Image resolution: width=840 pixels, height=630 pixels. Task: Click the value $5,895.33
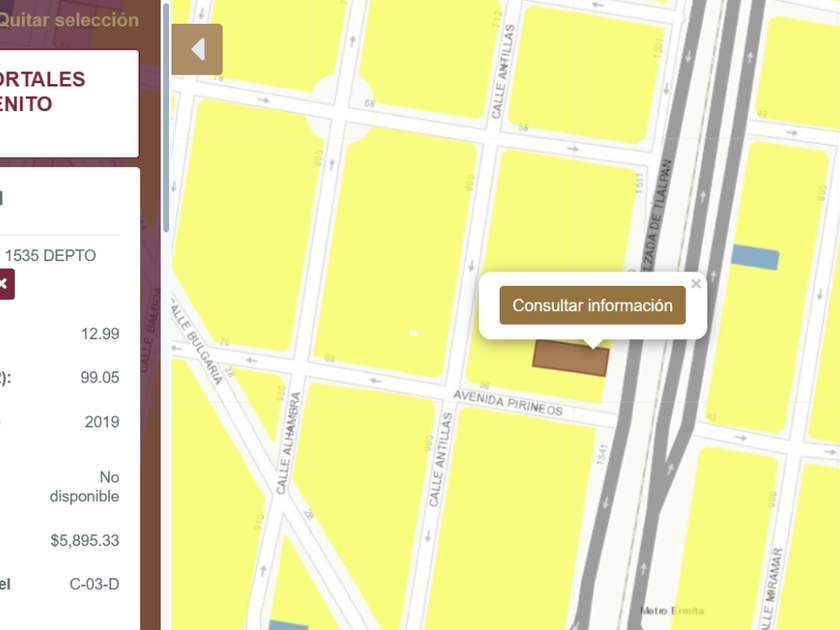tap(85, 540)
